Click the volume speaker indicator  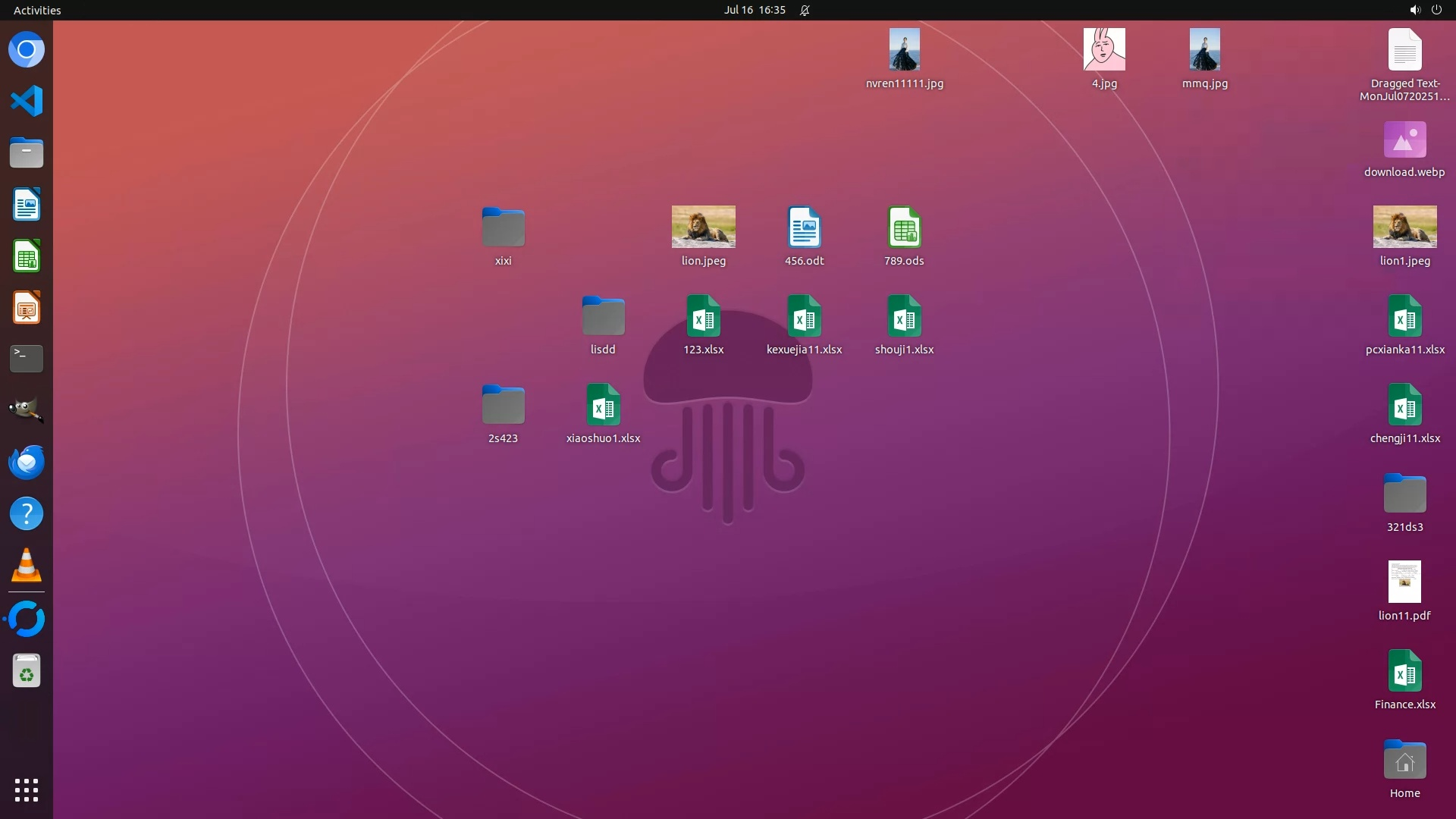(1414, 10)
